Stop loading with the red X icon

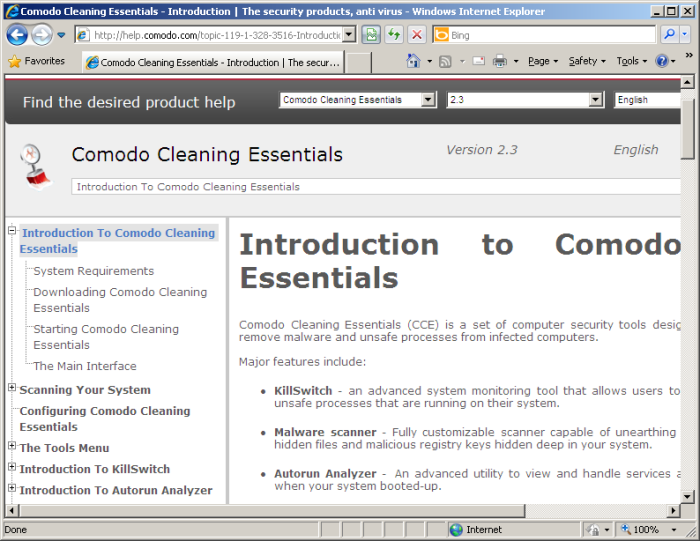[417, 35]
